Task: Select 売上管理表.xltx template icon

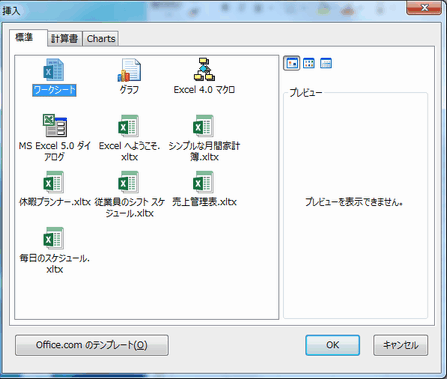Action: coord(203,182)
